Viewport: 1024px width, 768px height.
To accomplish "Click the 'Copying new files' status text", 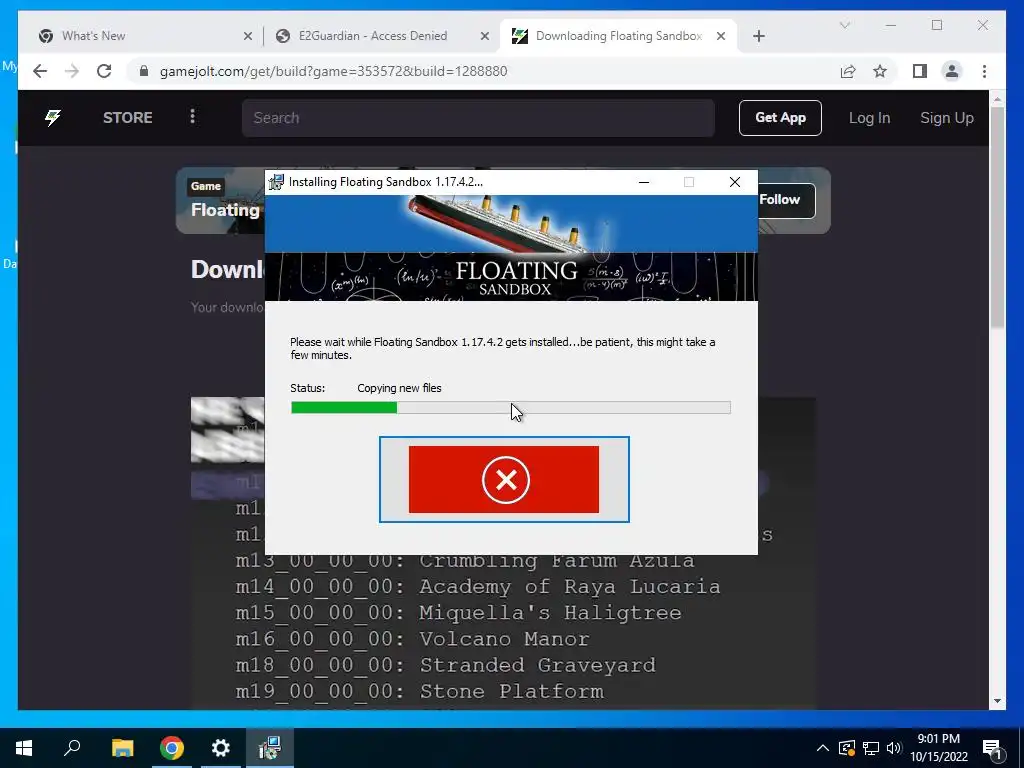I will [x=399, y=388].
